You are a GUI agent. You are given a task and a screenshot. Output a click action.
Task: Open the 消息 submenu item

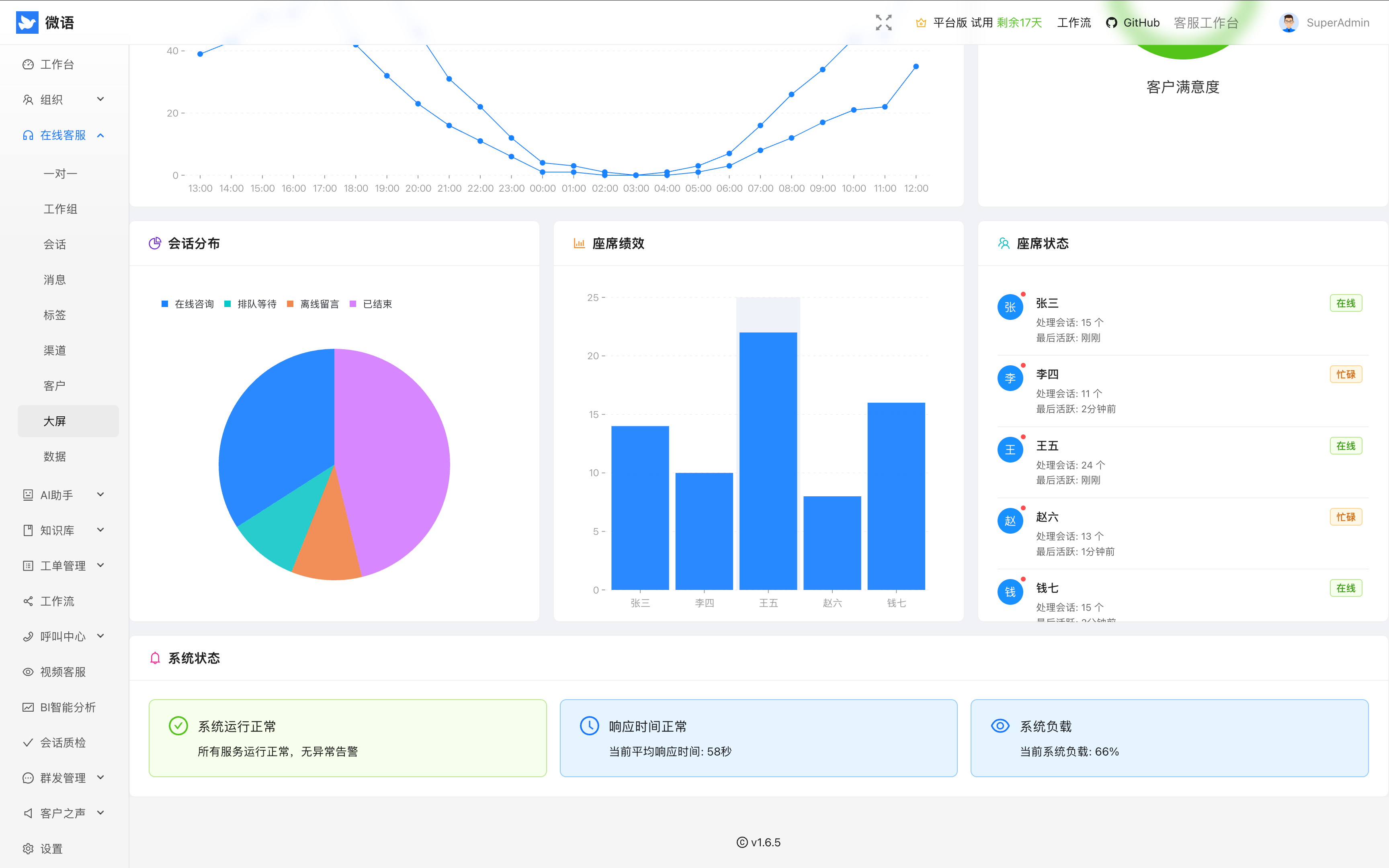tap(68, 280)
